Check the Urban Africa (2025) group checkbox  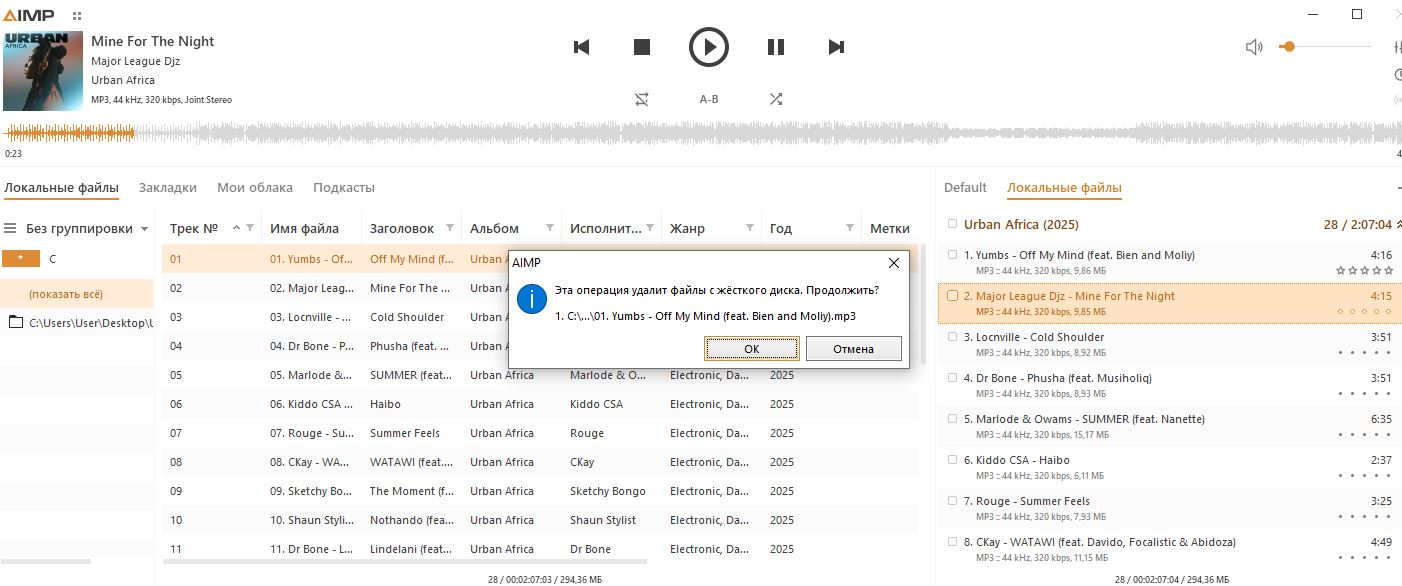coord(953,224)
